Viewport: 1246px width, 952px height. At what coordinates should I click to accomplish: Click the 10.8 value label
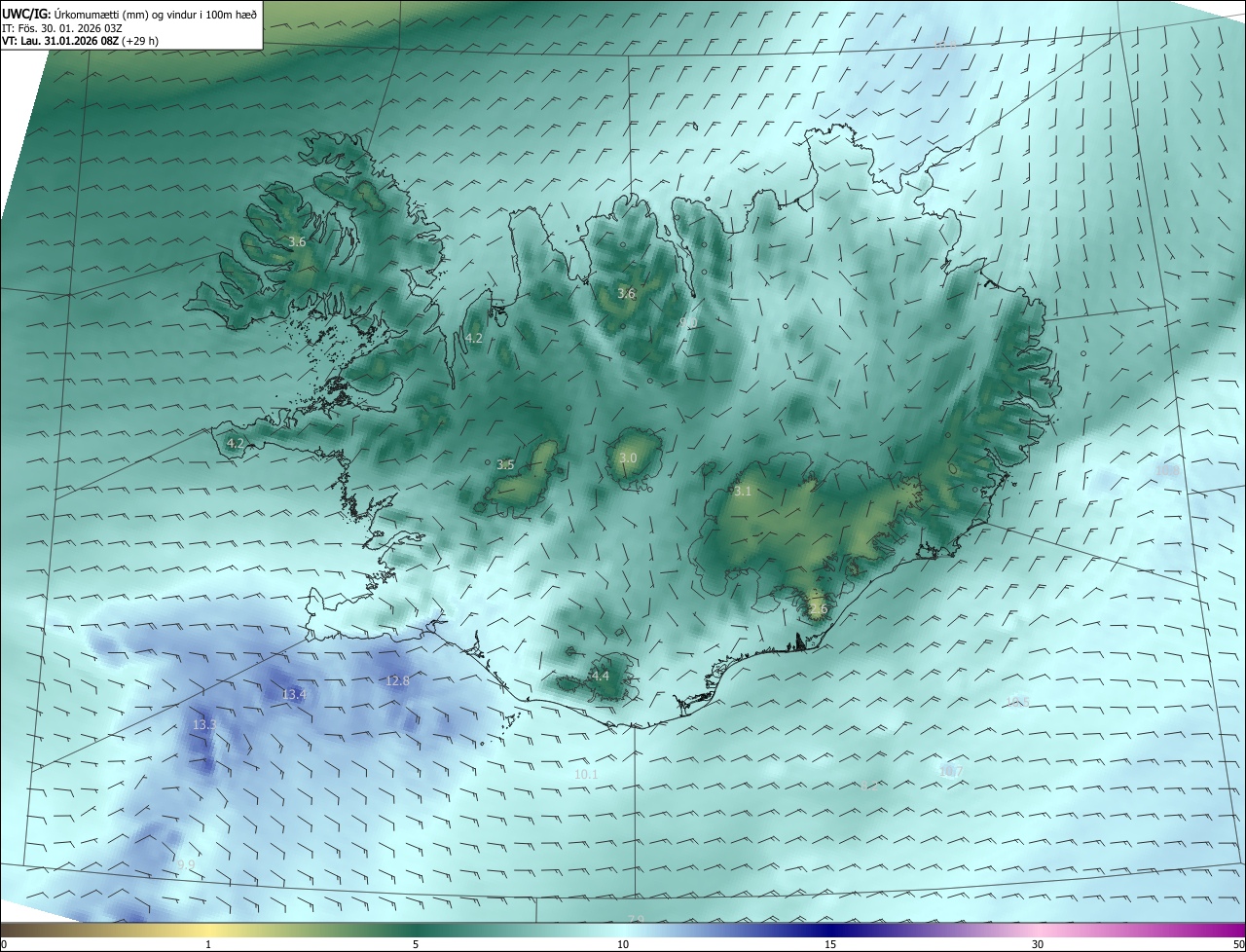[x=1166, y=470]
